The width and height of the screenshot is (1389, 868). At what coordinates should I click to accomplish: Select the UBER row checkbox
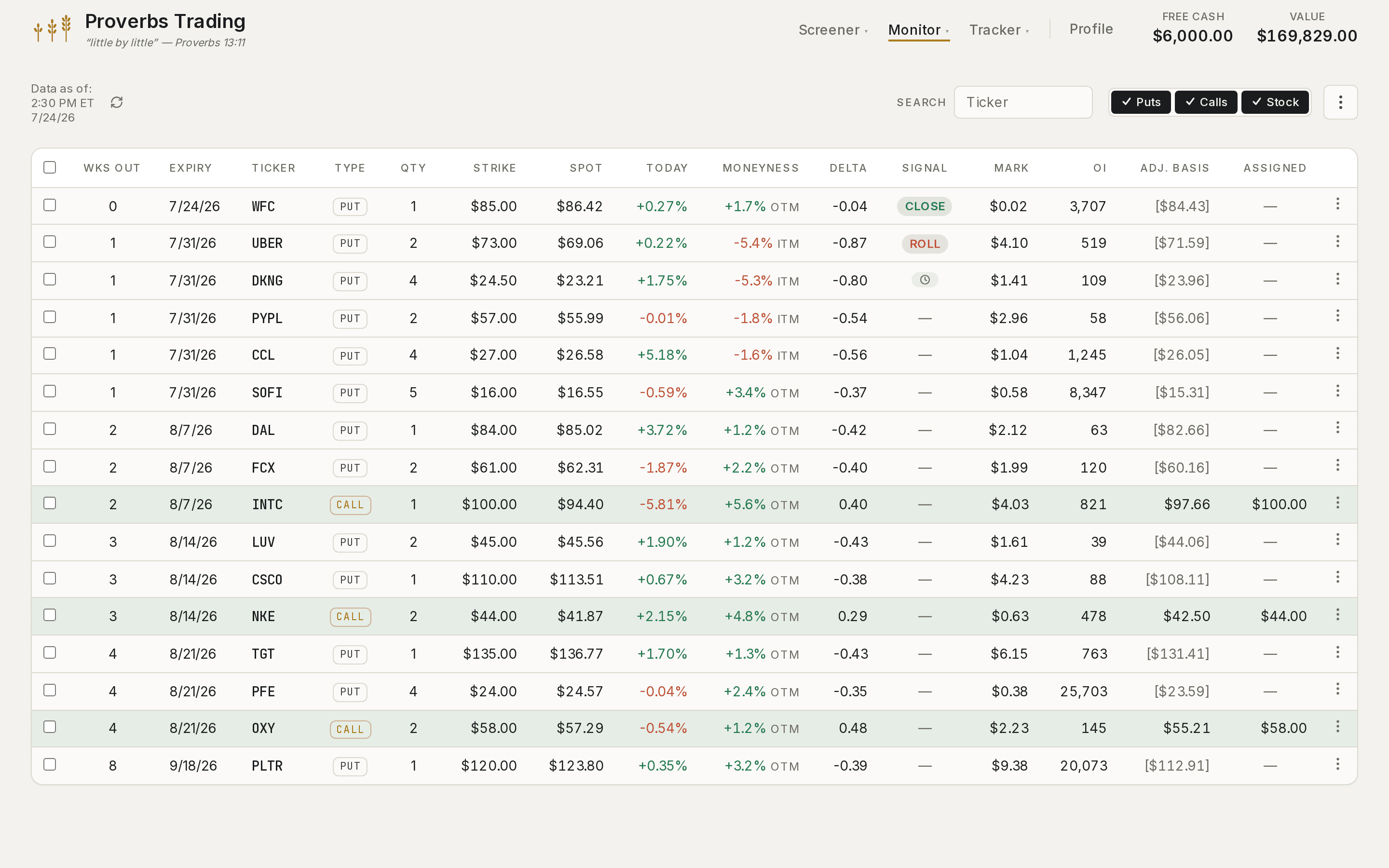50,242
